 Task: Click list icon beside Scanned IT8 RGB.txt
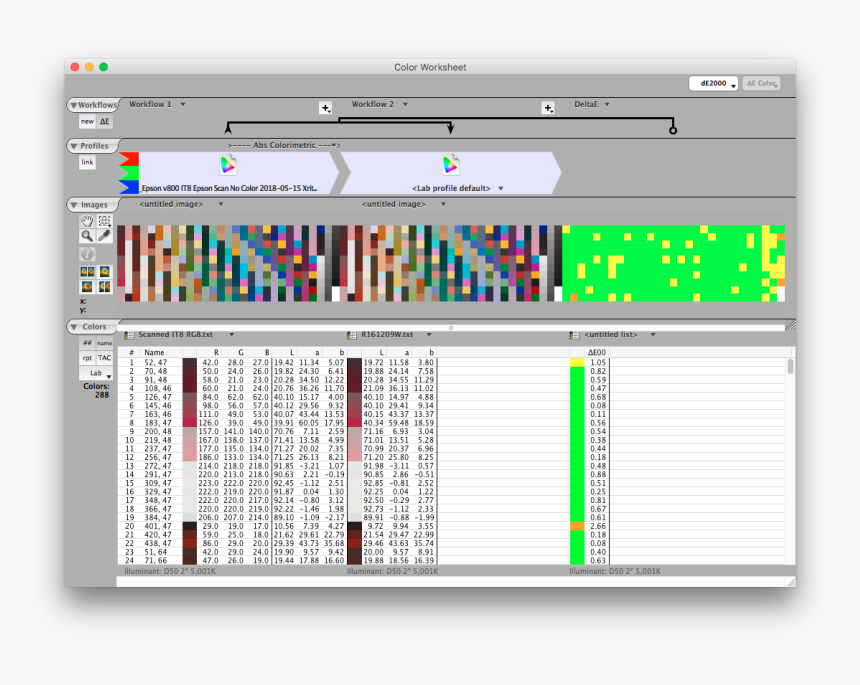pos(129,335)
